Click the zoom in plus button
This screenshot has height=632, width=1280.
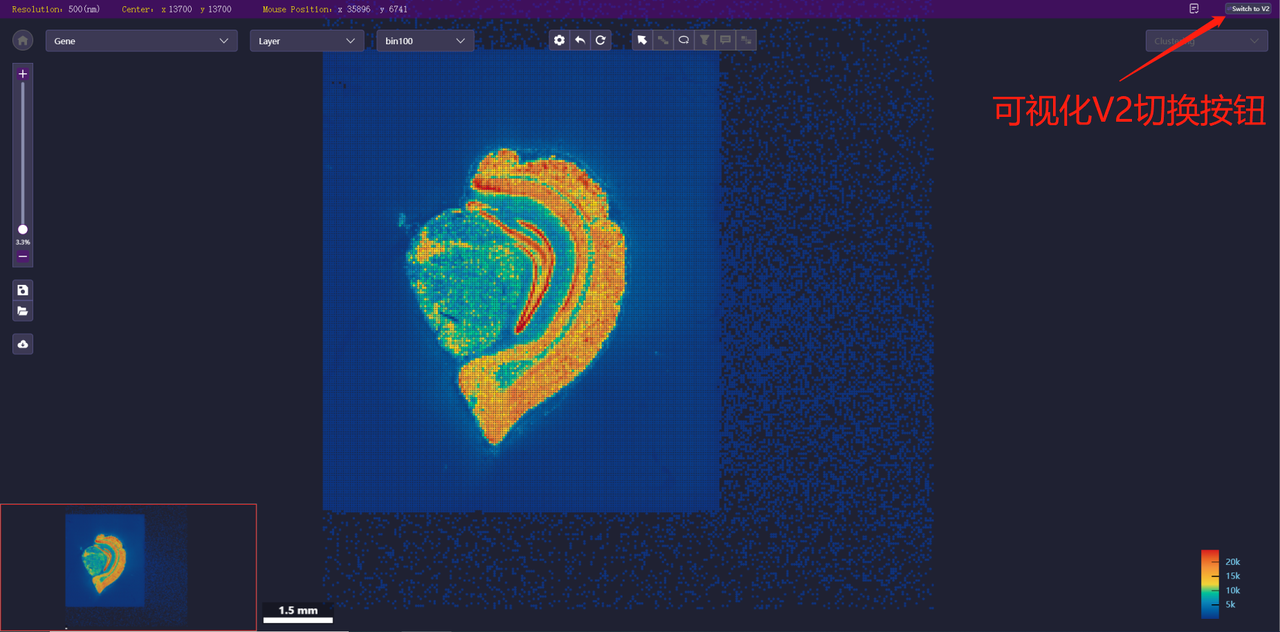pos(23,74)
